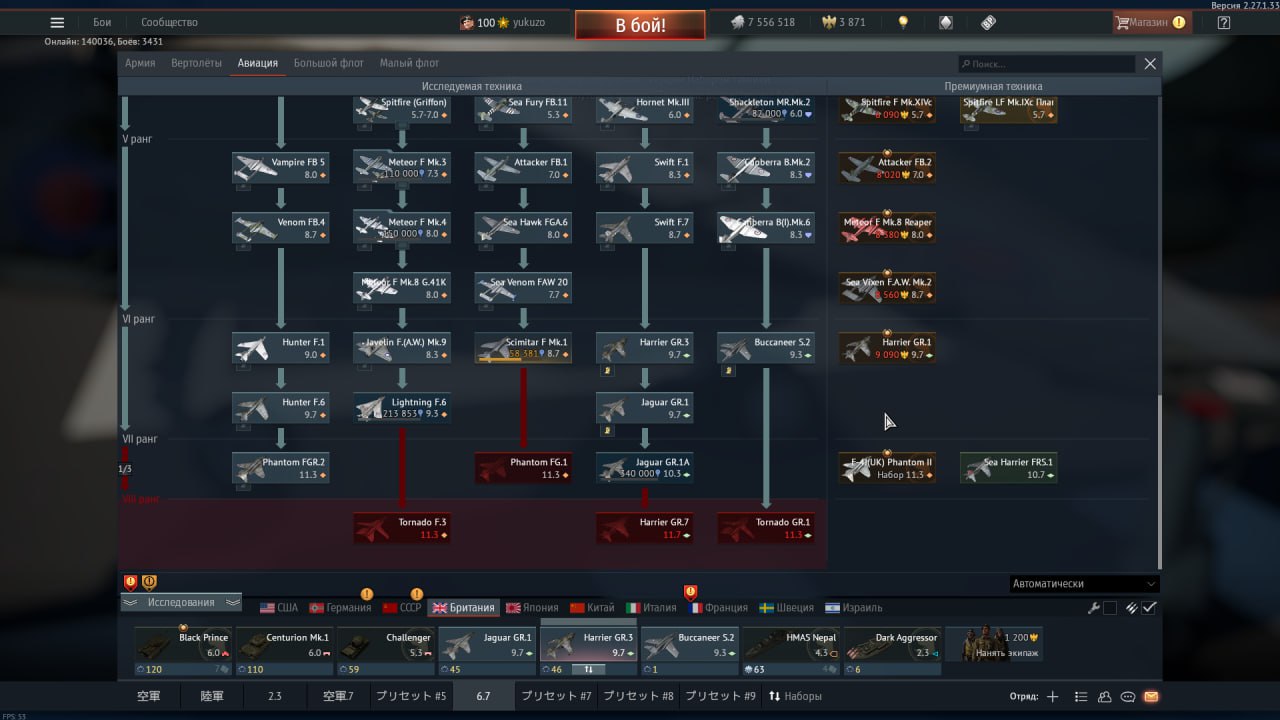
Task: Open the wrench settings icon near nations
Action: coord(1094,607)
